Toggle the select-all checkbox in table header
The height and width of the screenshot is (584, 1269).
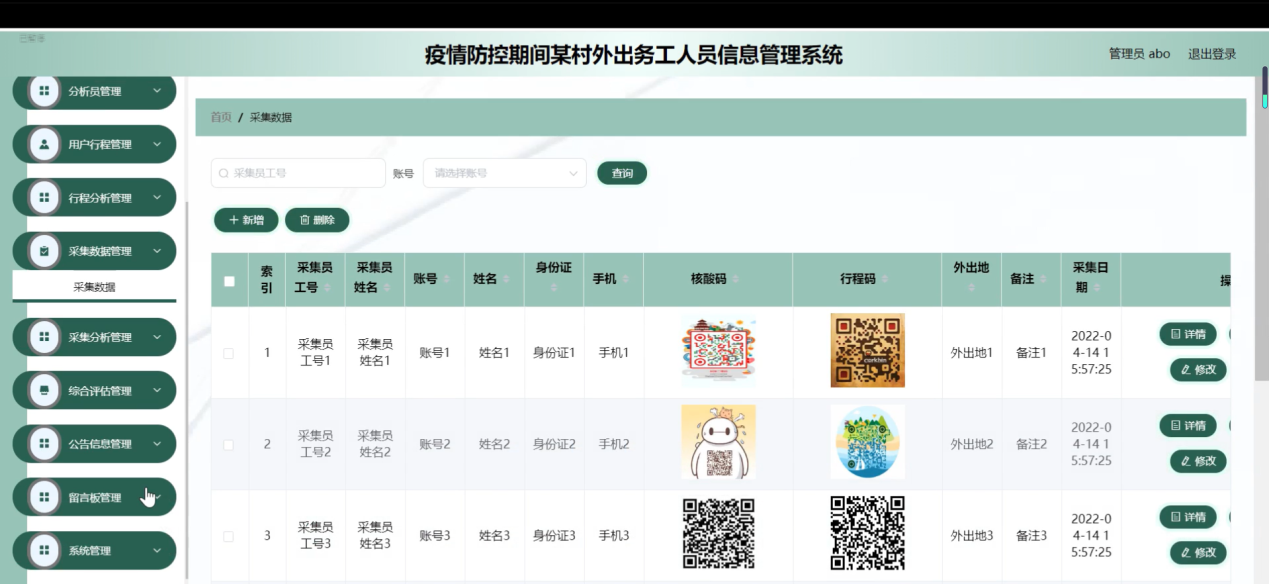point(229,281)
